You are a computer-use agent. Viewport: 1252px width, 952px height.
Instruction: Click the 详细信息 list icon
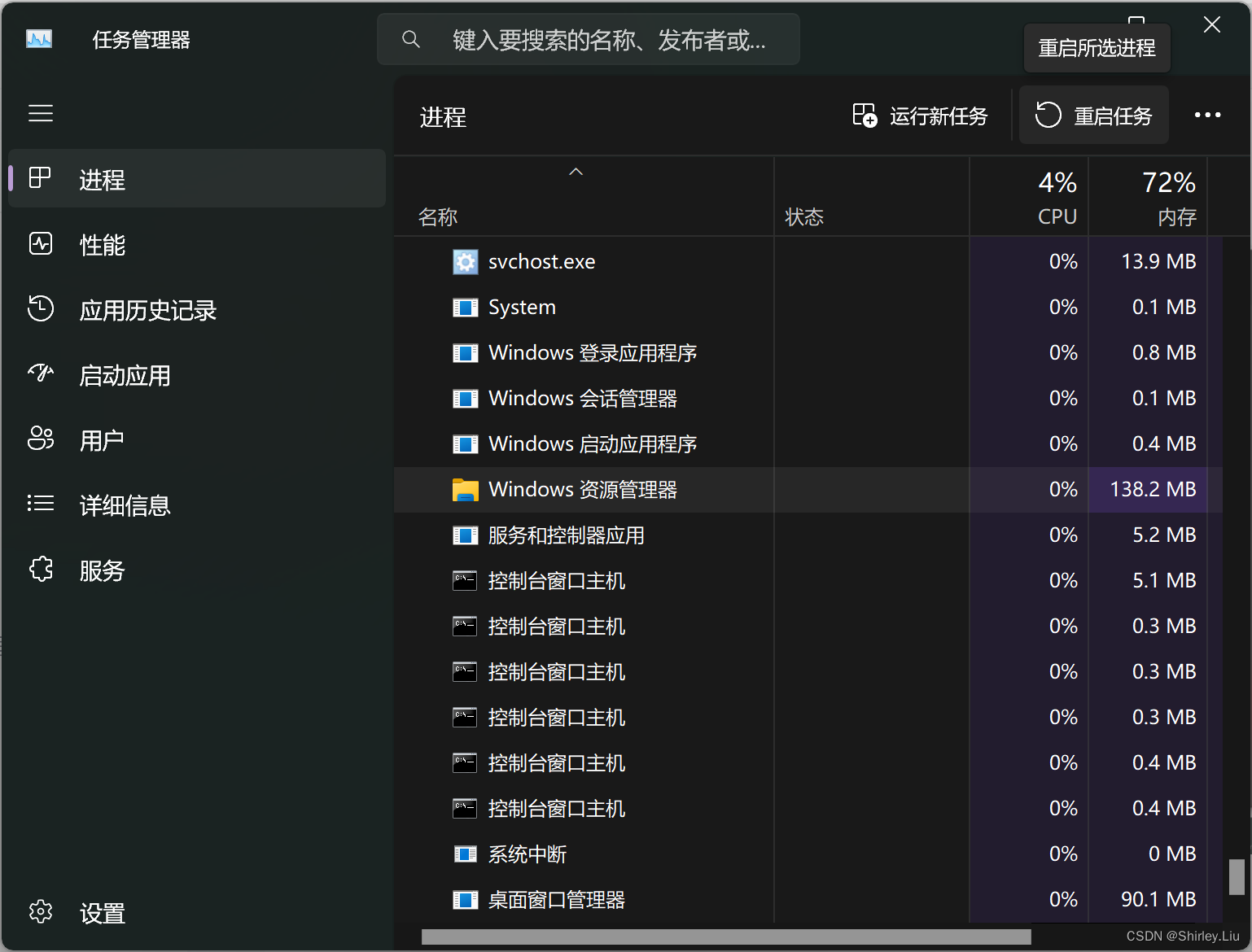tap(41, 504)
